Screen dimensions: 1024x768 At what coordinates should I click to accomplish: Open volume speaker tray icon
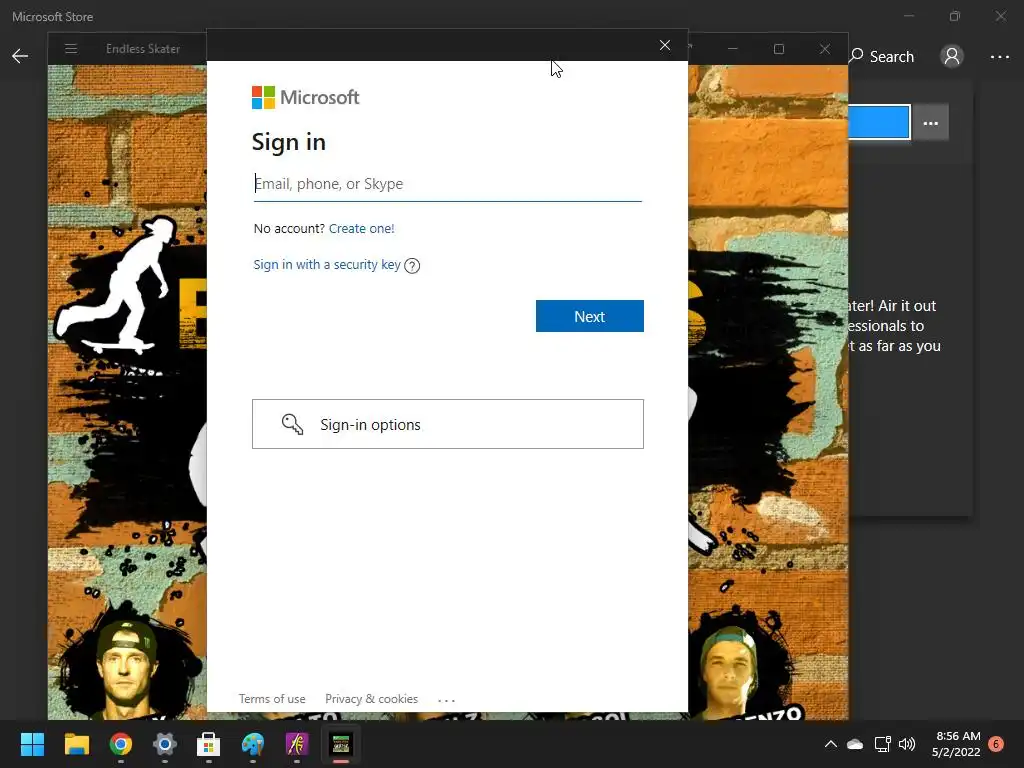(906, 744)
